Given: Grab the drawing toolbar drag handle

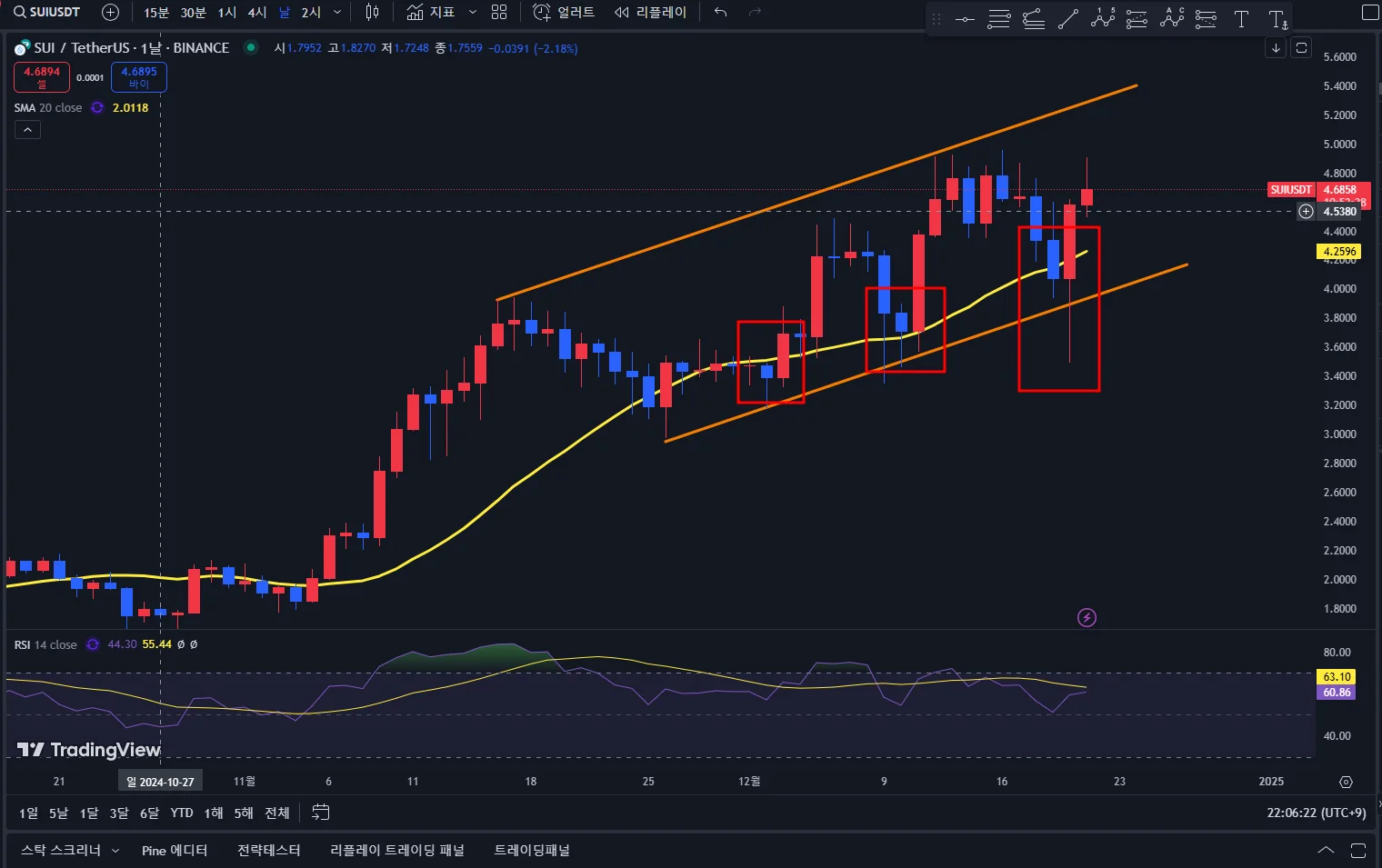Looking at the screenshot, I should pyautogui.click(x=936, y=19).
